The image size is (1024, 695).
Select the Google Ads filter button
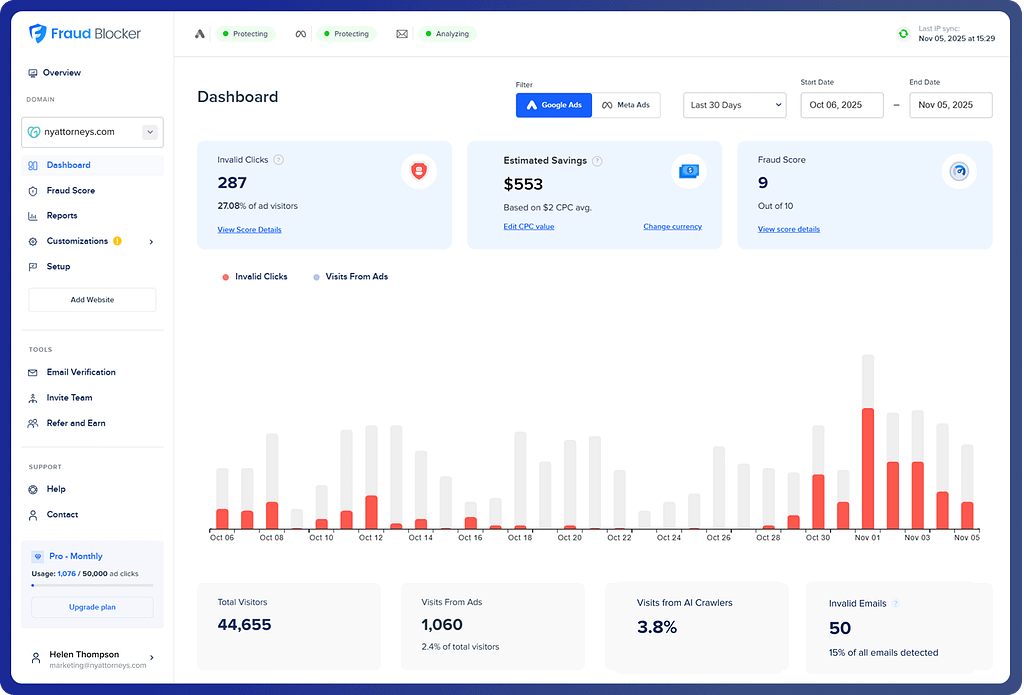[x=554, y=105]
